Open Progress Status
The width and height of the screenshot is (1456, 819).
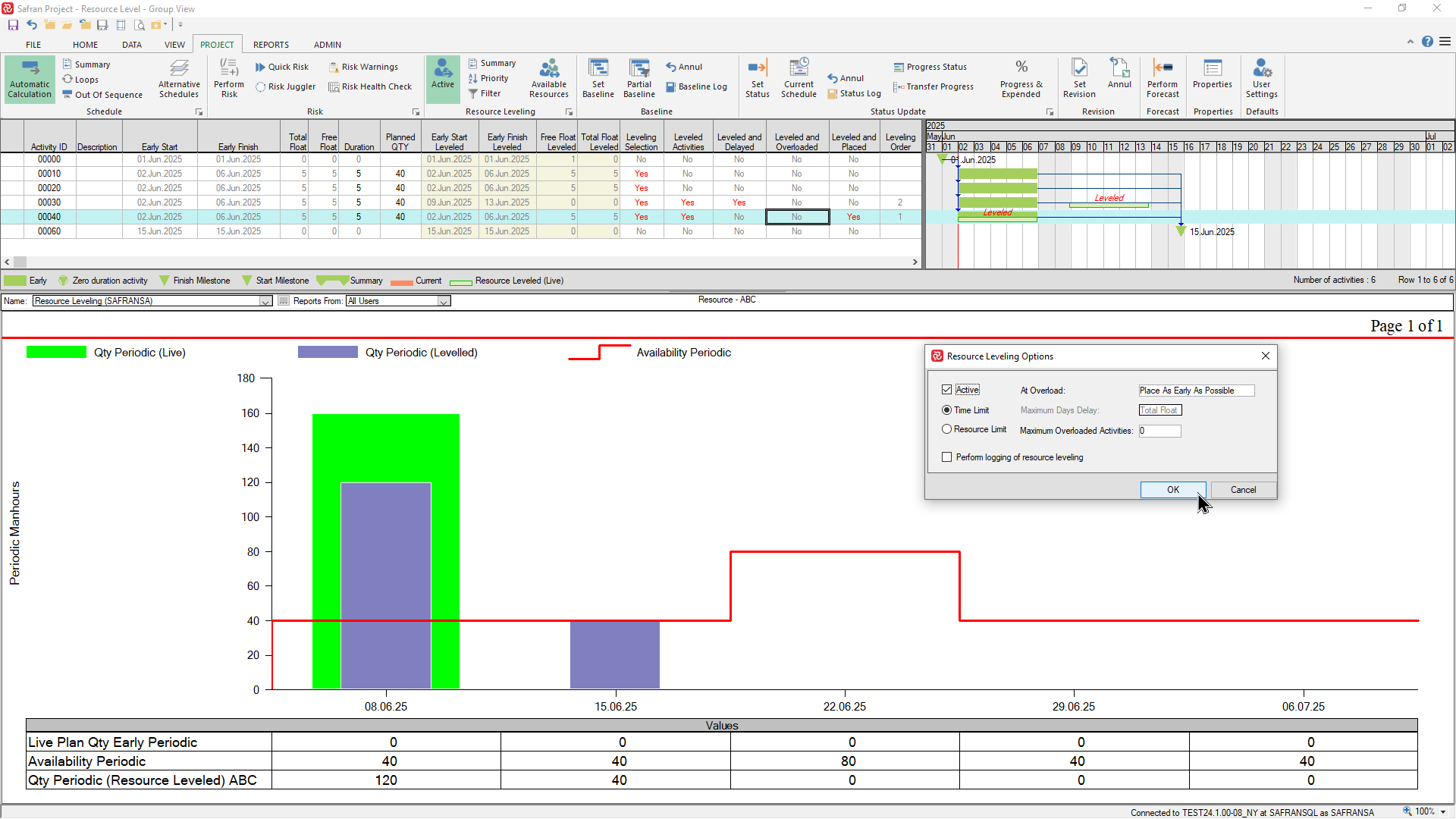(x=930, y=67)
